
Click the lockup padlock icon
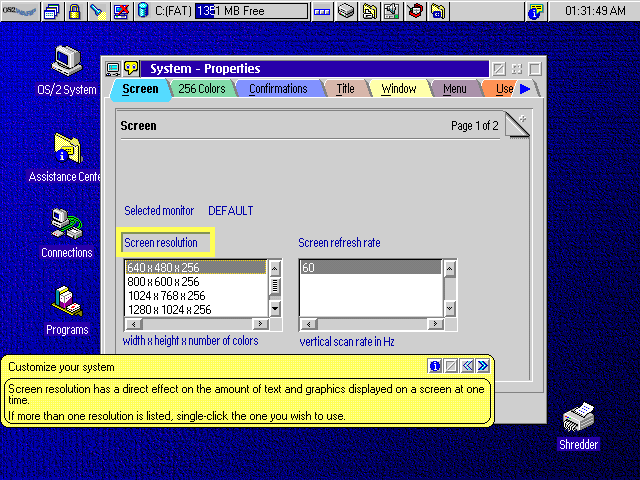(x=75, y=11)
